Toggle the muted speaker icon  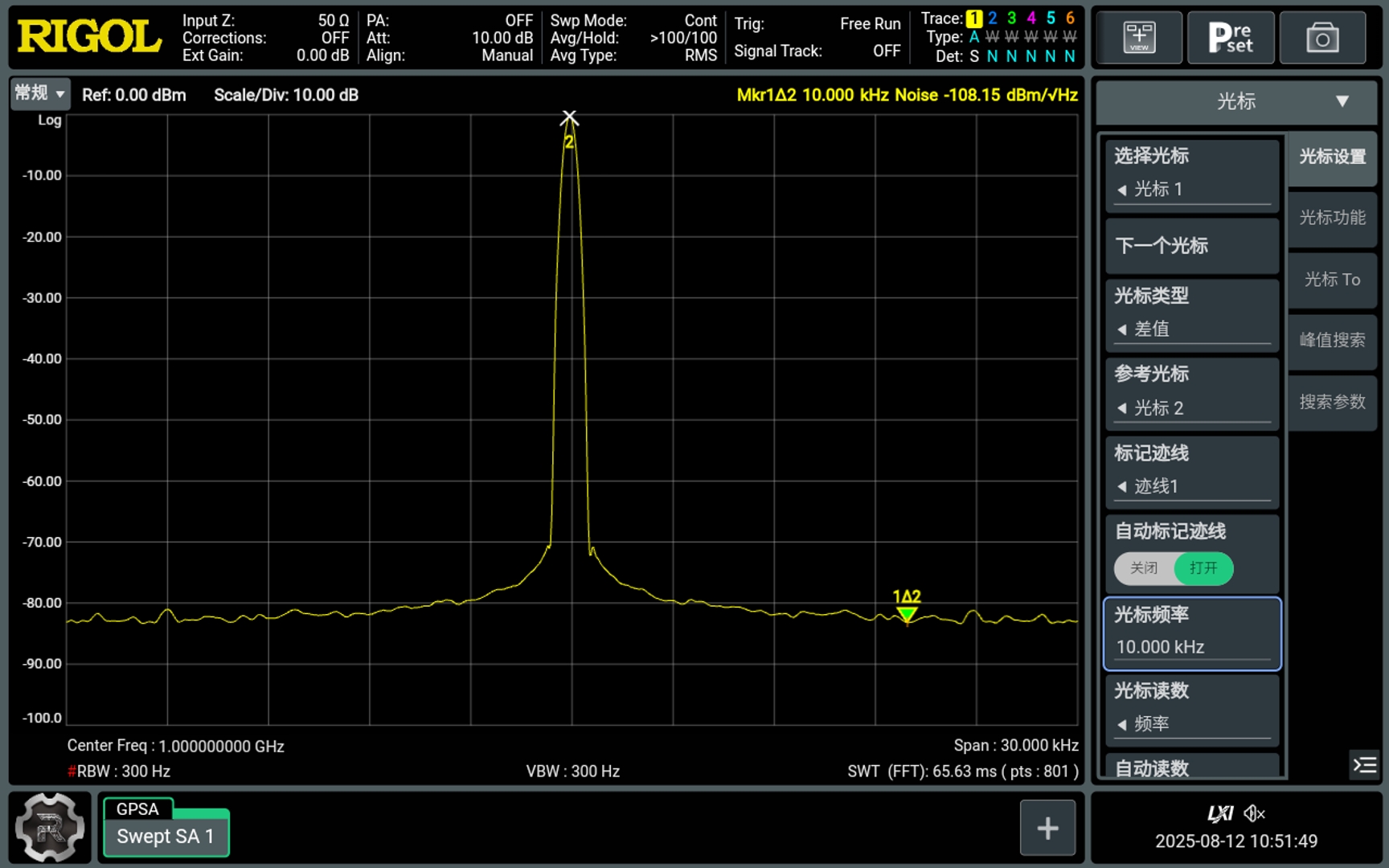(1252, 813)
